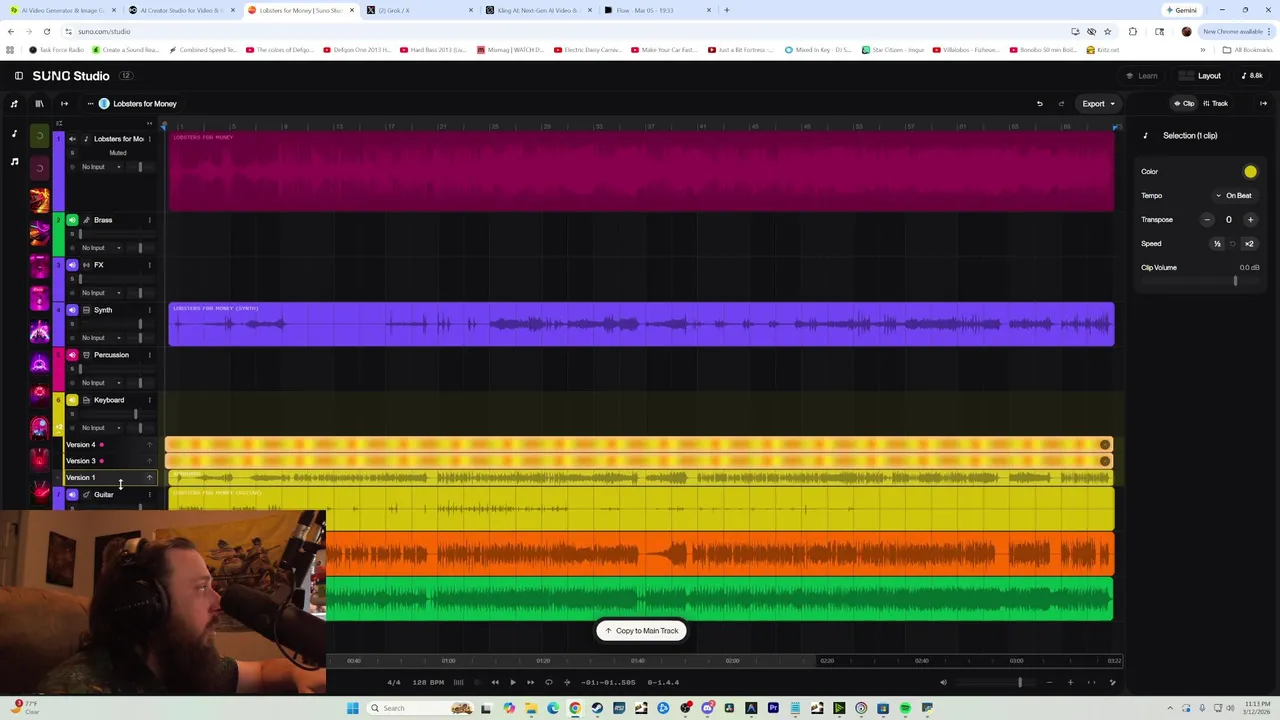
Task: Mute the Synth track
Action: (x=72, y=310)
